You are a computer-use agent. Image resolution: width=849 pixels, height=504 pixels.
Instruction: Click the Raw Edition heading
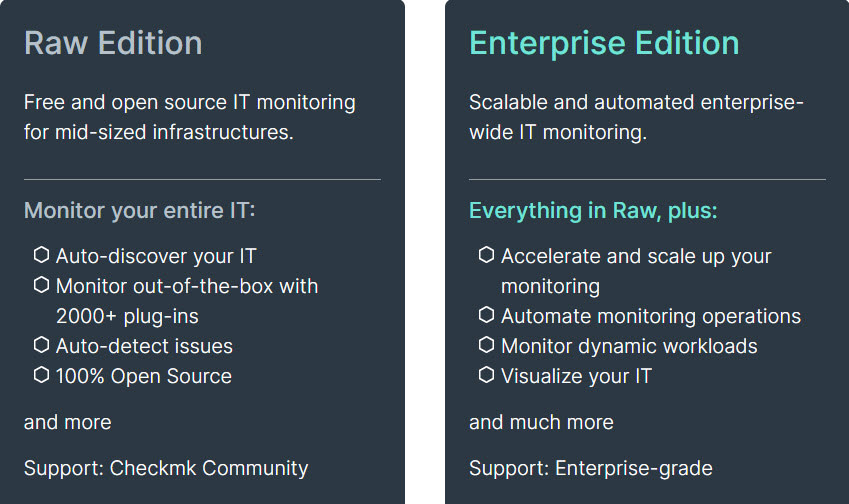coord(113,43)
